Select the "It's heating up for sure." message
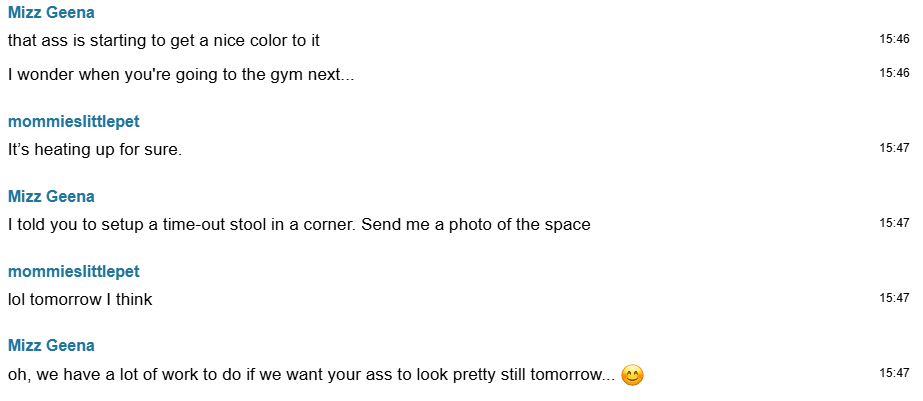Viewport: 923px width, 401px height. 95,150
